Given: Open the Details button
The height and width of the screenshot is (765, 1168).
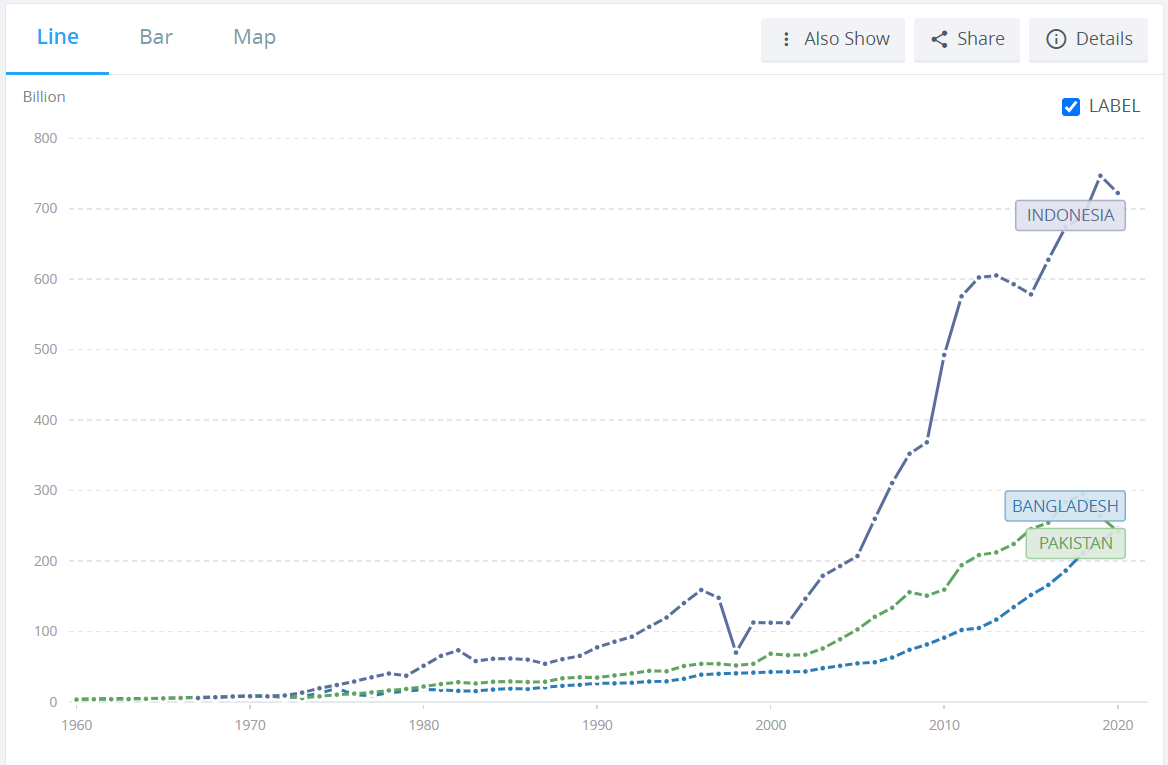Looking at the screenshot, I should [1088, 39].
